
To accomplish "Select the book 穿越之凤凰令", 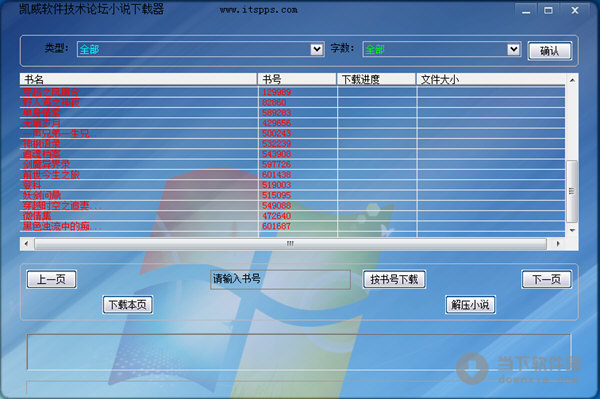I will pos(51,92).
